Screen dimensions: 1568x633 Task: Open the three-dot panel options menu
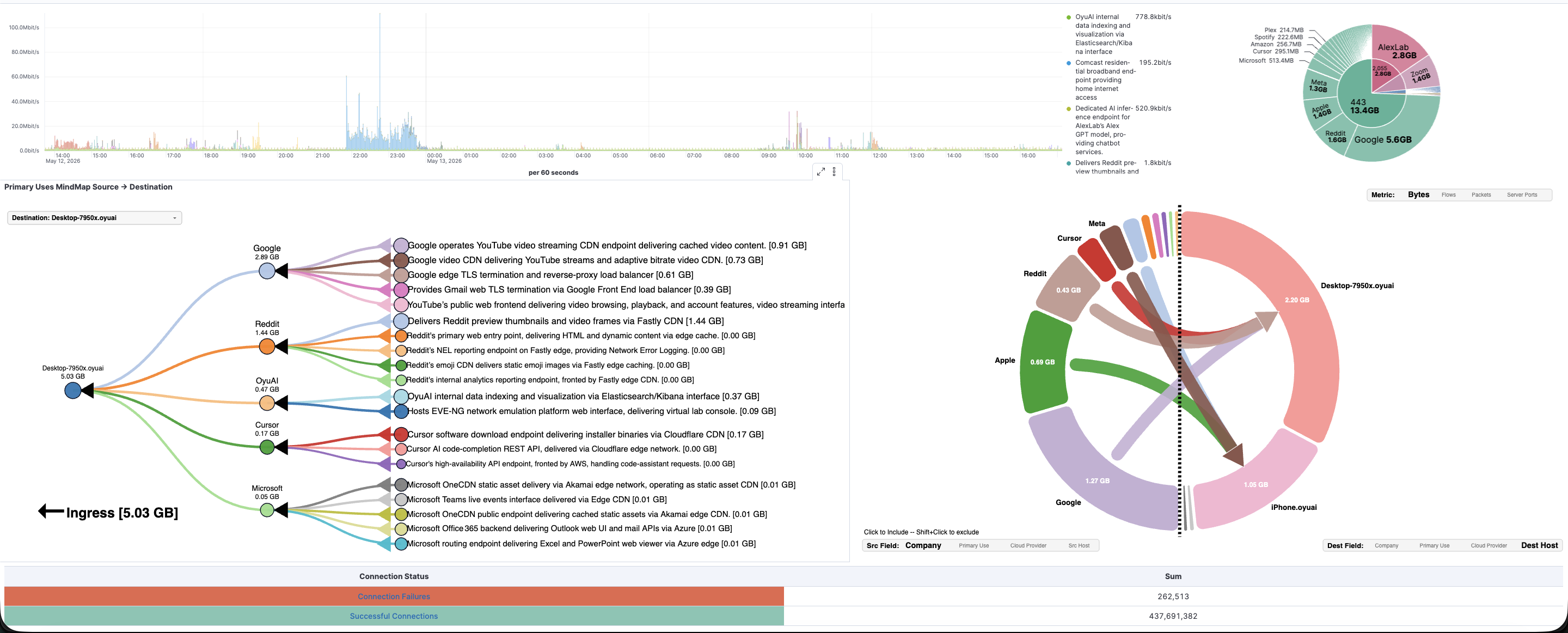834,172
